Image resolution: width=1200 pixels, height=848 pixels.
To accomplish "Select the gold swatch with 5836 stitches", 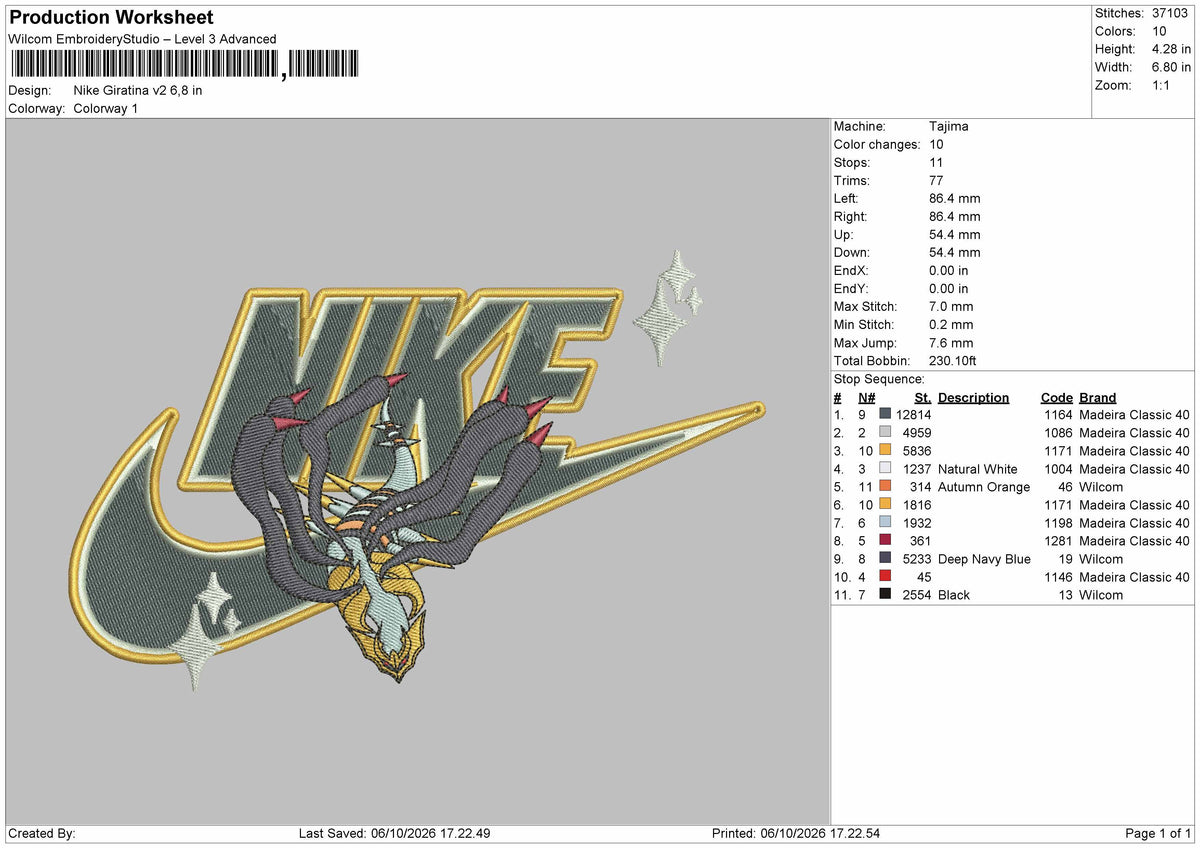I will [x=885, y=450].
